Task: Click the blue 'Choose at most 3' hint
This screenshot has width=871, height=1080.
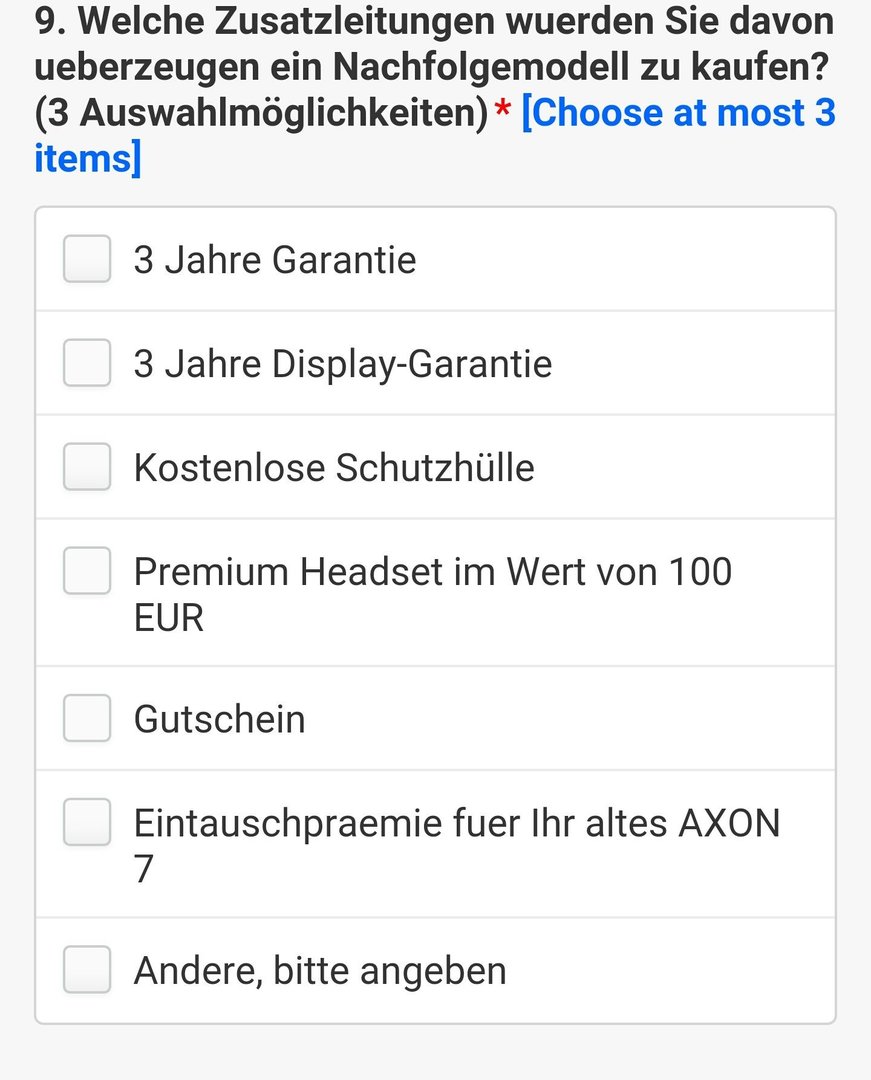Action: pos(679,113)
